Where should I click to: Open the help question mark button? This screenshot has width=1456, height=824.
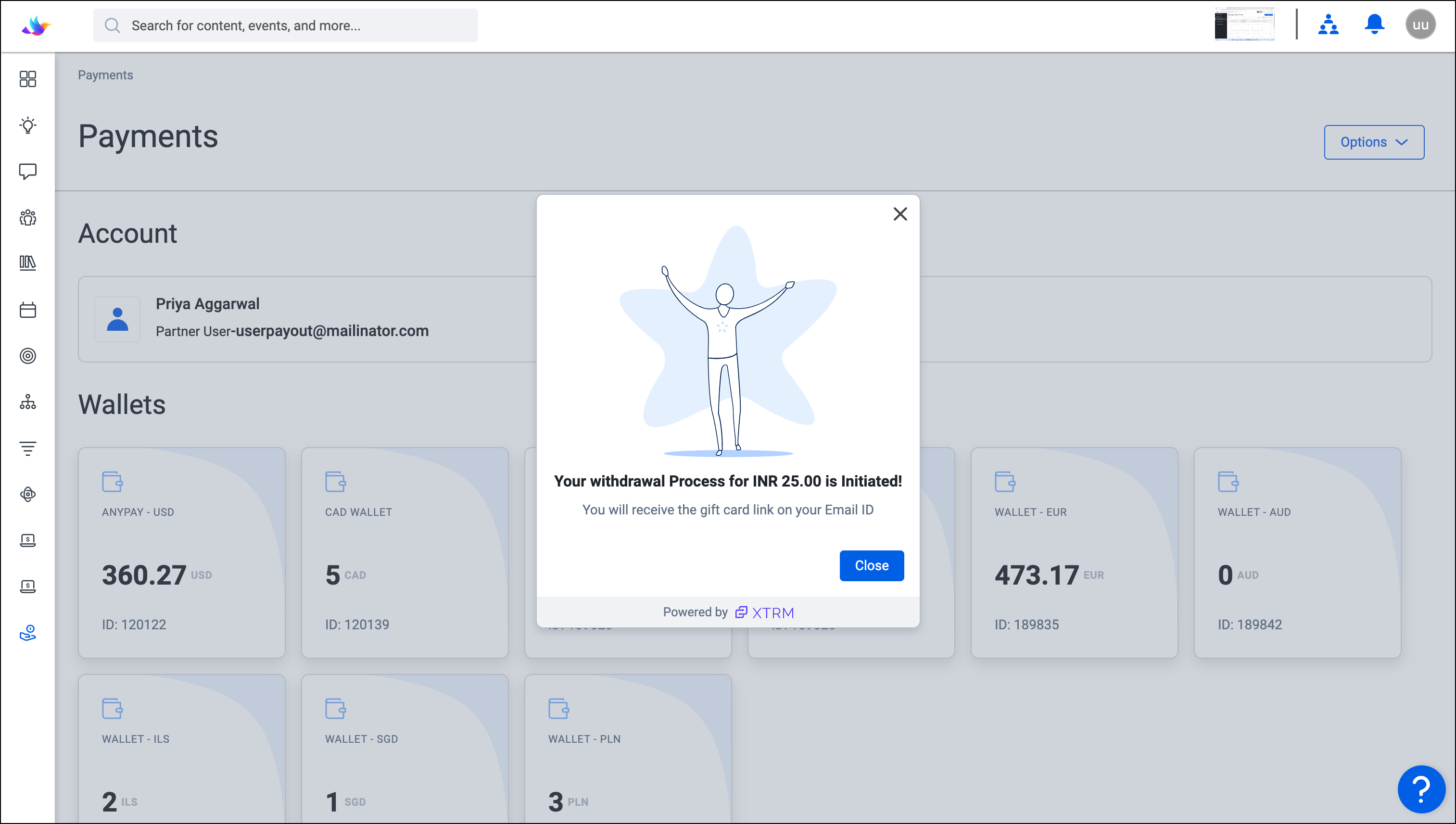tap(1421, 789)
